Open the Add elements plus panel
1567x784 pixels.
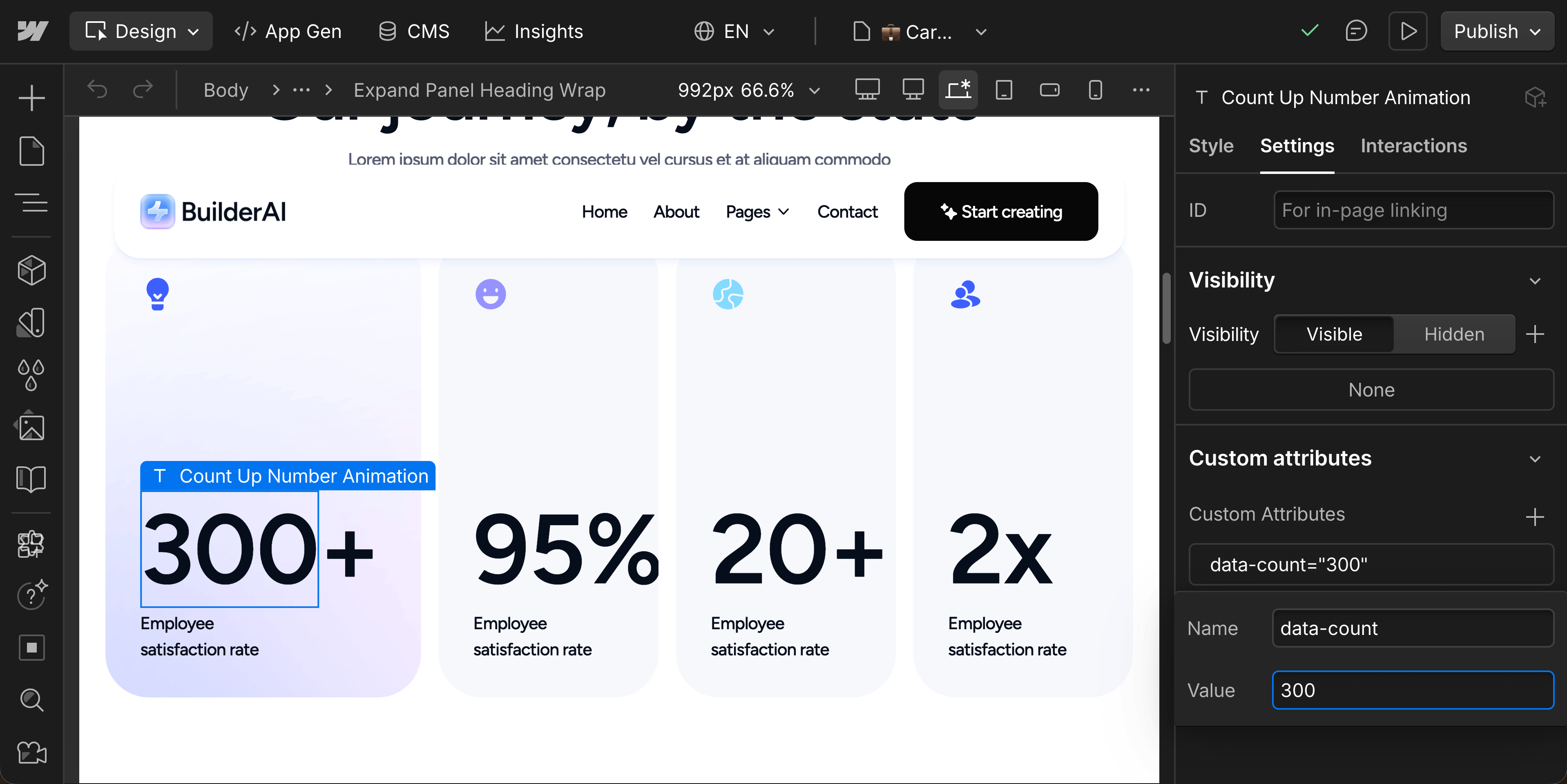click(x=31, y=98)
